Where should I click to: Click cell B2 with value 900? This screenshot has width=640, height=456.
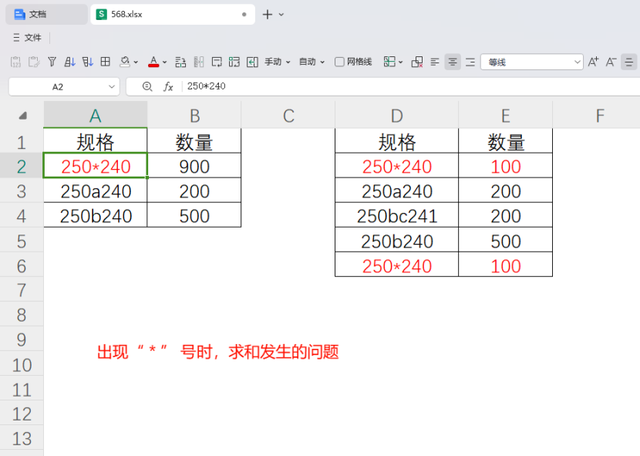[x=194, y=166]
